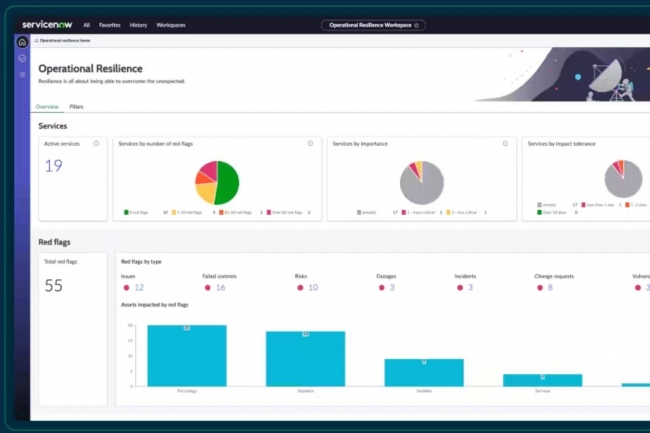Open the list icon in left sidebar
The width and height of the screenshot is (650, 433).
(22, 75)
